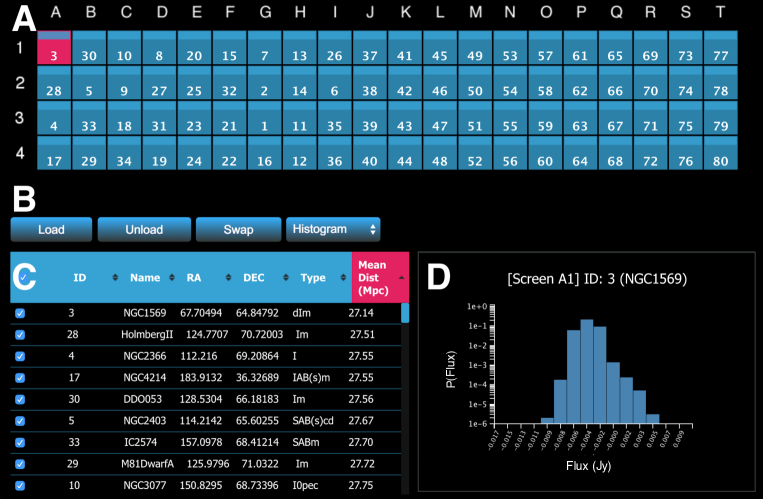
Task: Select screen tile numbered 10
Action: (x=124, y=48)
